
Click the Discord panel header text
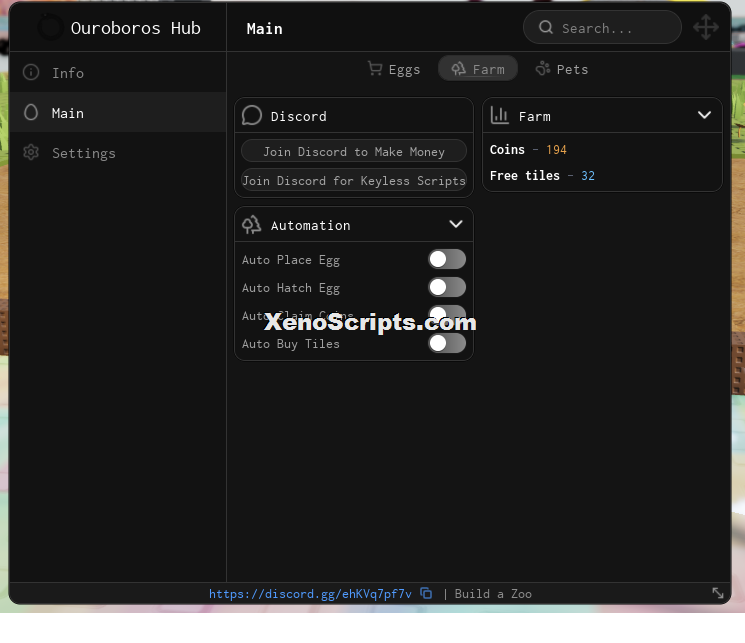(298, 116)
